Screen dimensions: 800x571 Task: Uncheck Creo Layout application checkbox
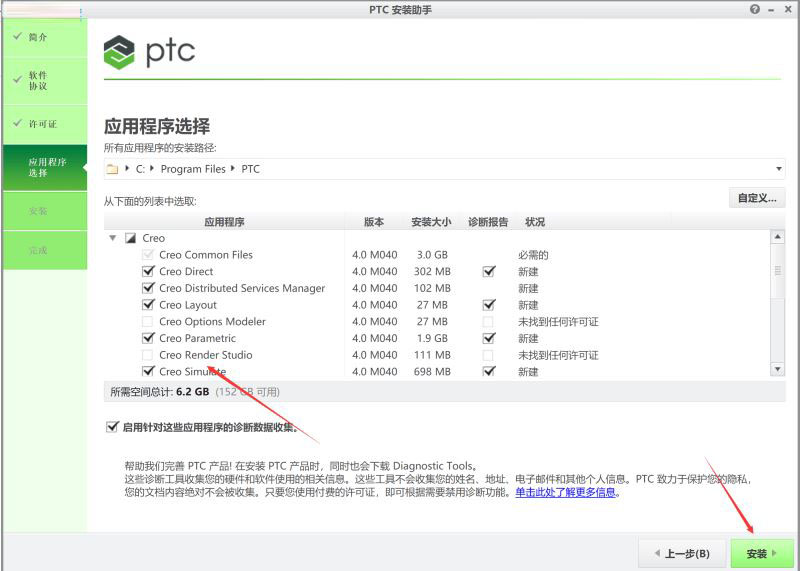click(148, 305)
